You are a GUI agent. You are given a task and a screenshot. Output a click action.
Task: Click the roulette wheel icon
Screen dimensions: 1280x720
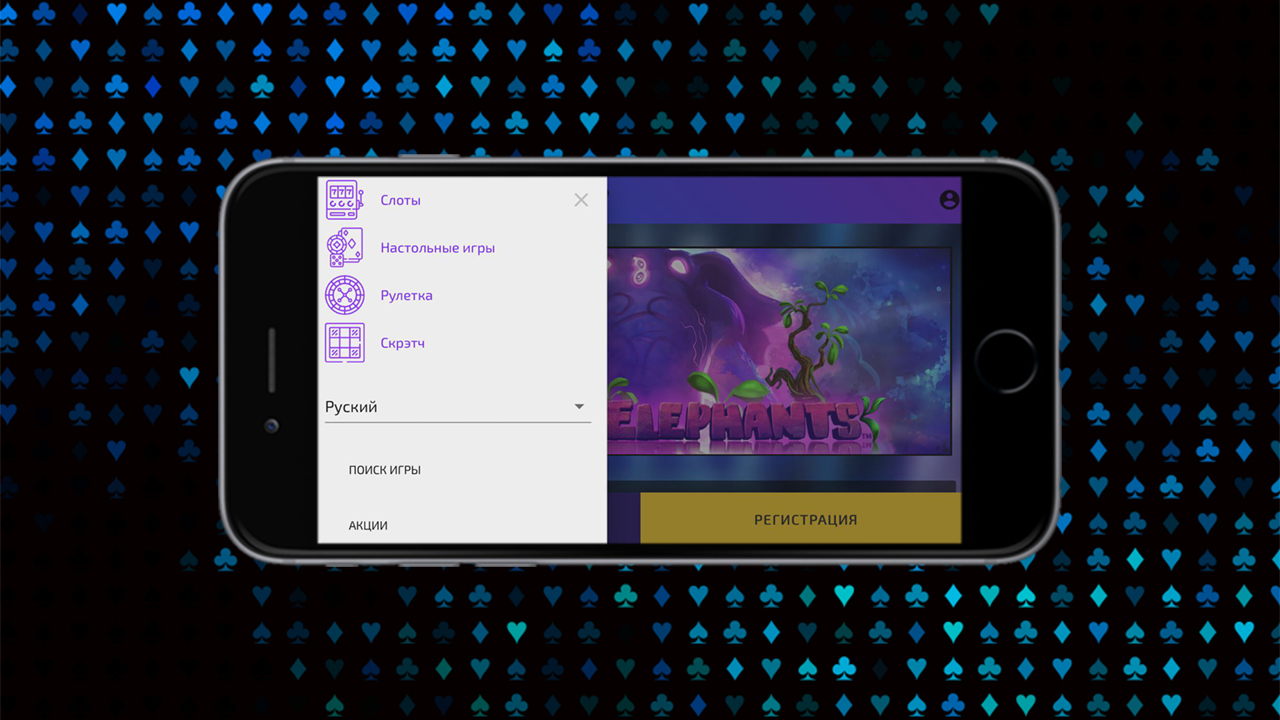(x=345, y=296)
